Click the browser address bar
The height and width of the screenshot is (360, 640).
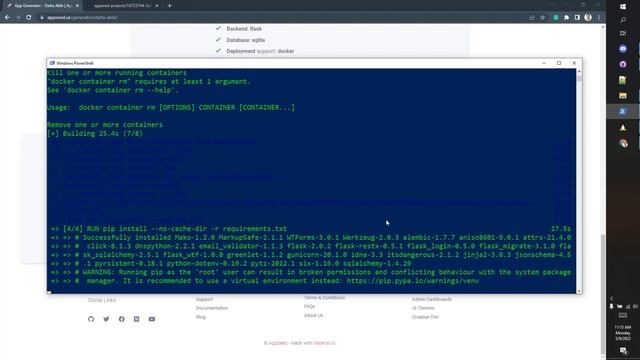tap(282, 18)
